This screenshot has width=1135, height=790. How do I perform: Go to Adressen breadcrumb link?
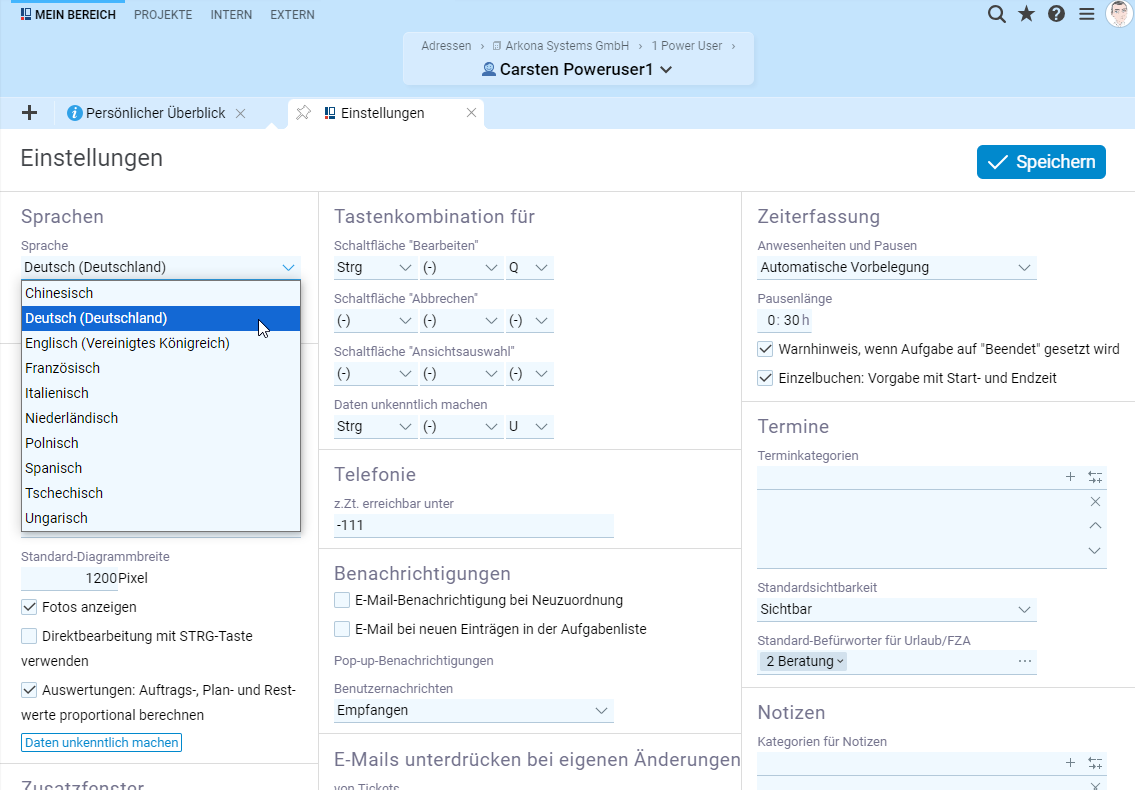pyautogui.click(x=446, y=46)
